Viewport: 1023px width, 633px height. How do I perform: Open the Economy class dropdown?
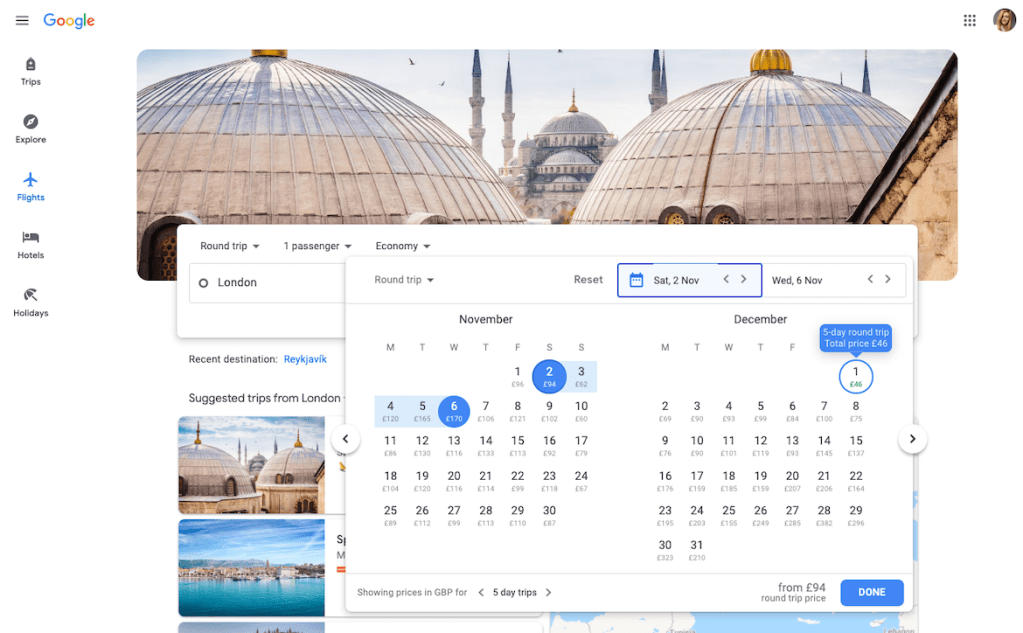[x=403, y=246]
